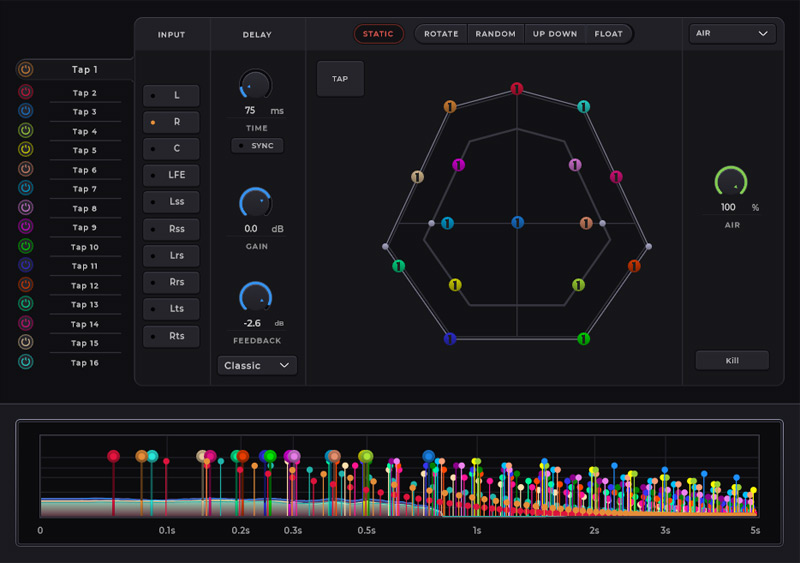Enable SYNC for delay time

pos(257,146)
